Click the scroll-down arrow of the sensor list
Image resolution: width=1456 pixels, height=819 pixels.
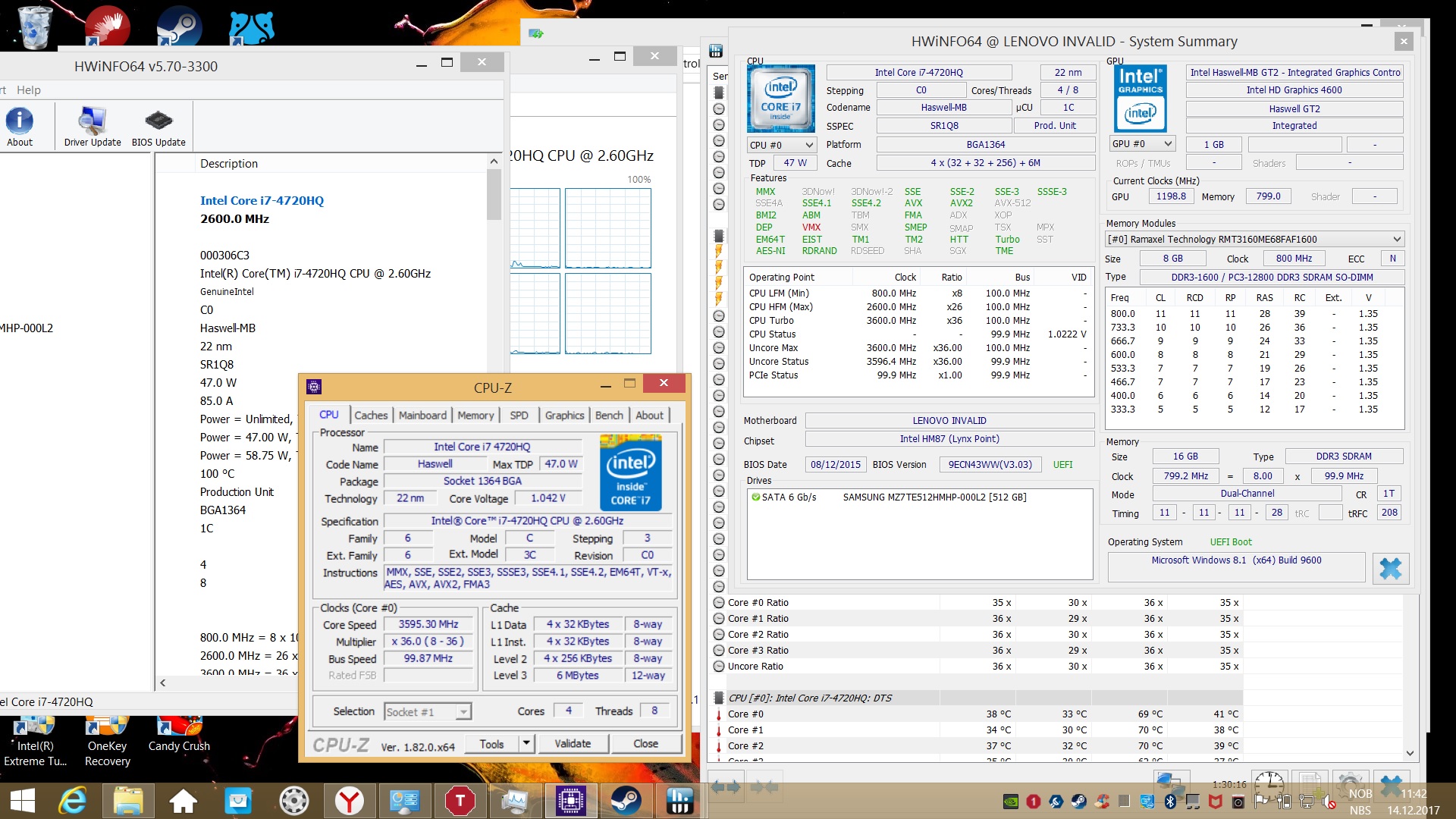(x=1410, y=753)
